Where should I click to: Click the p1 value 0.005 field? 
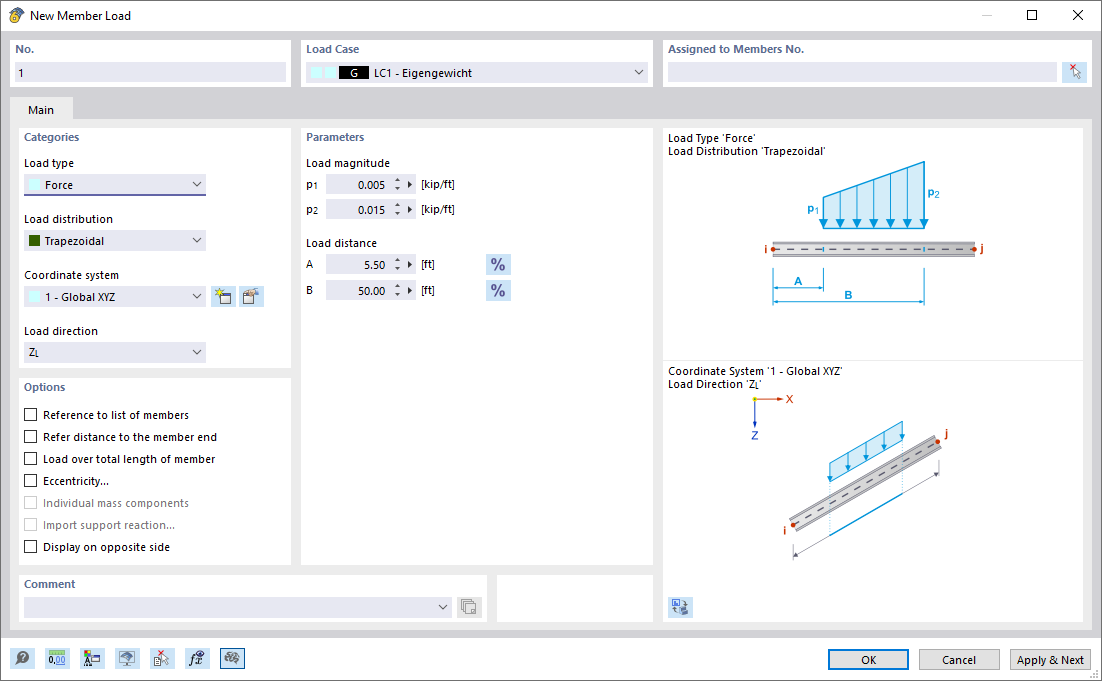tap(358, 185)
